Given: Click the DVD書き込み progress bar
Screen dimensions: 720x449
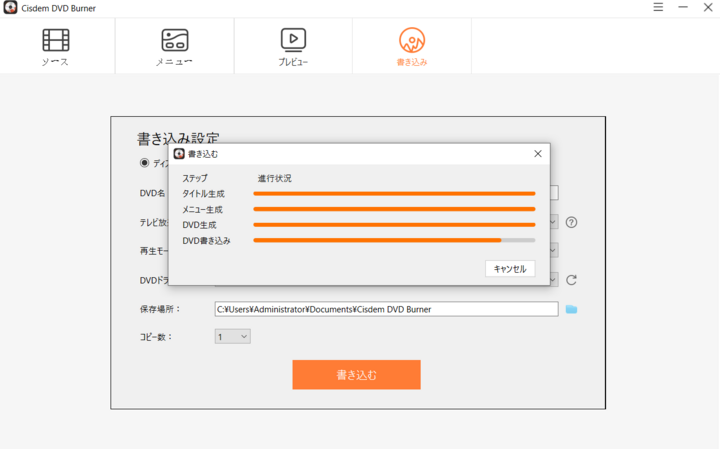Looking at the screenshot, I should point(394,240).
